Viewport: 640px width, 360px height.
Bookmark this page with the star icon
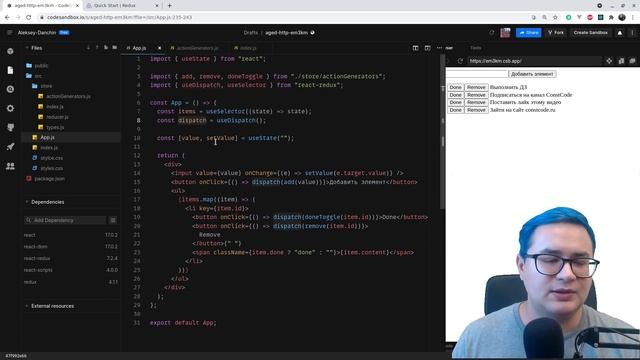pos(555,17)
